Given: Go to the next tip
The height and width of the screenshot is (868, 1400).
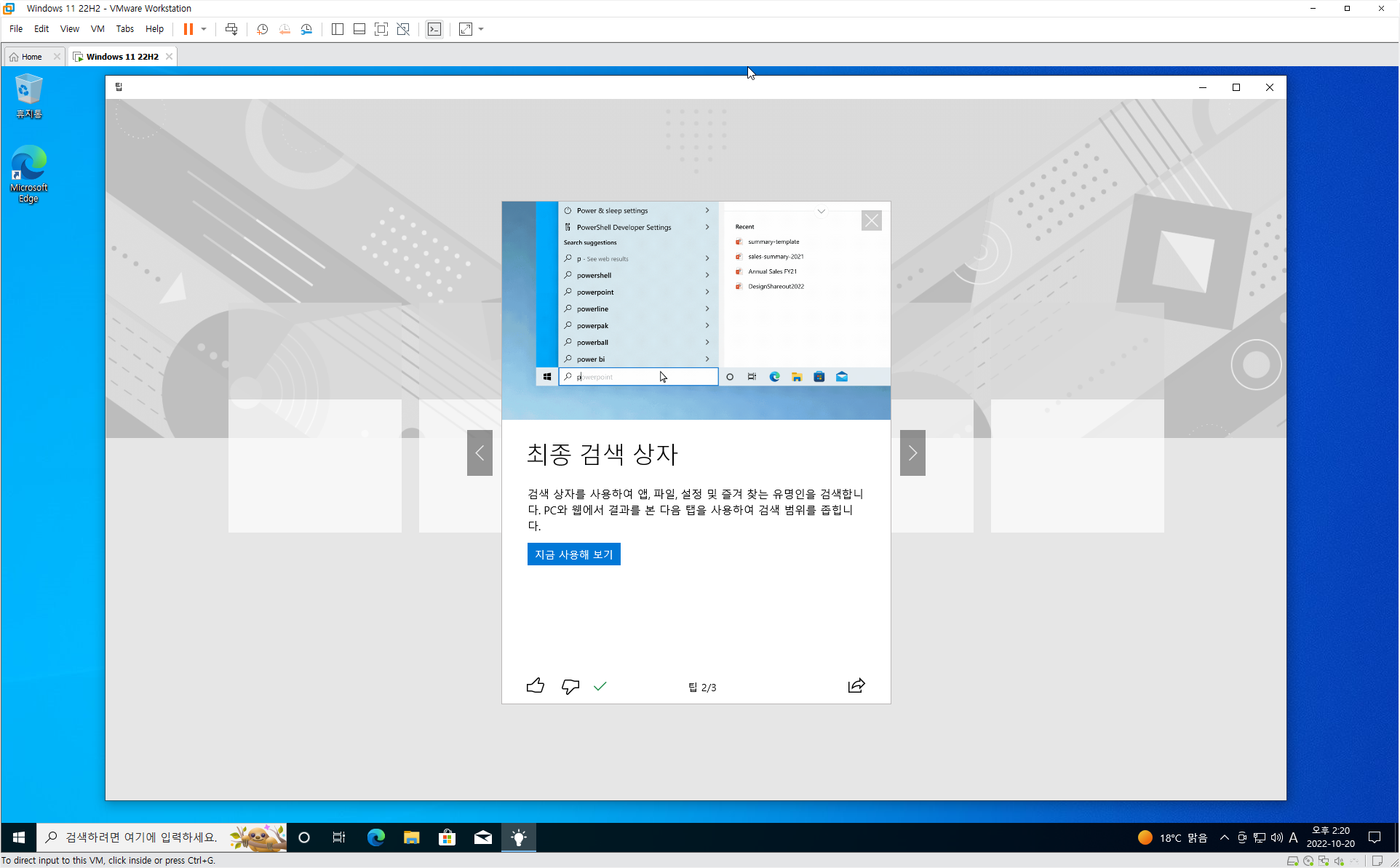Looking at the screenshot, I should point(912,453).
